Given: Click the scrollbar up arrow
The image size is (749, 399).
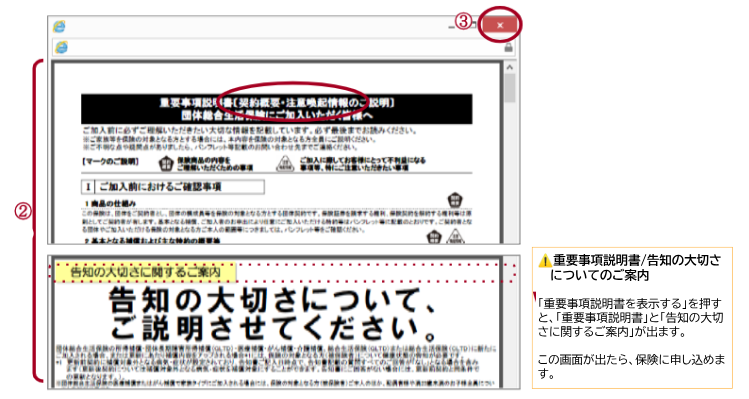Looking at the screenshot, I should (x=510, y=68).
